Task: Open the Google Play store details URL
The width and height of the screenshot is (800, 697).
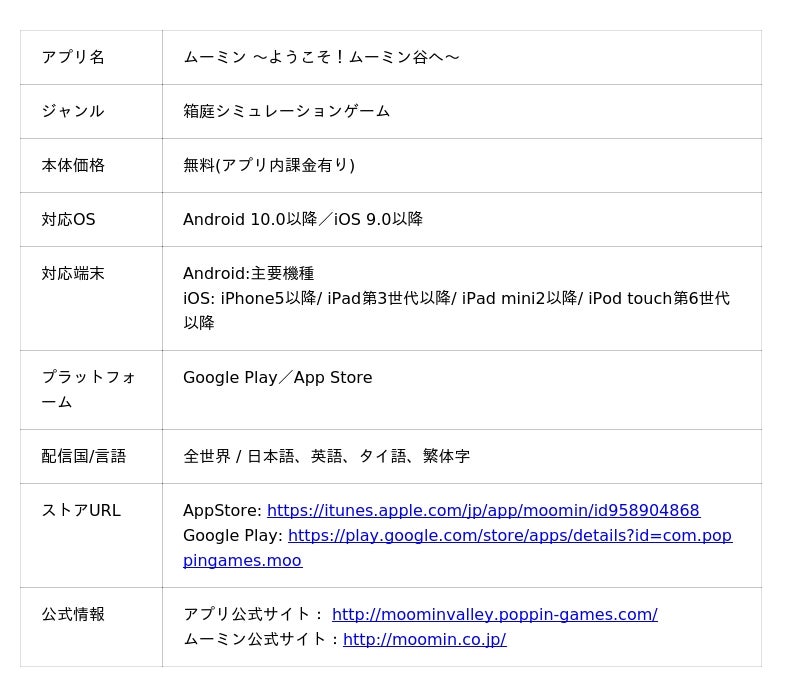Action: [x=509, y=535]
